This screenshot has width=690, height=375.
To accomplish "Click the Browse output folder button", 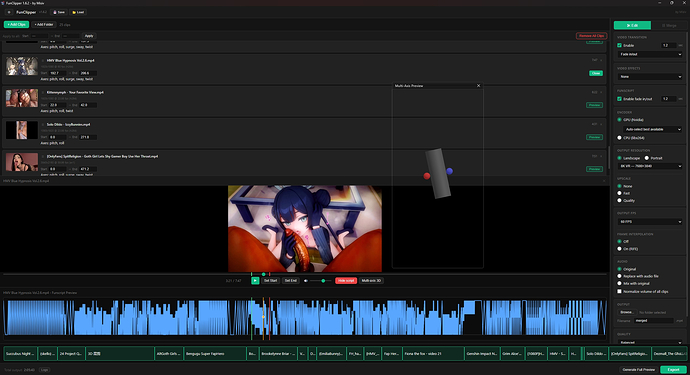I will pos(626,312).
